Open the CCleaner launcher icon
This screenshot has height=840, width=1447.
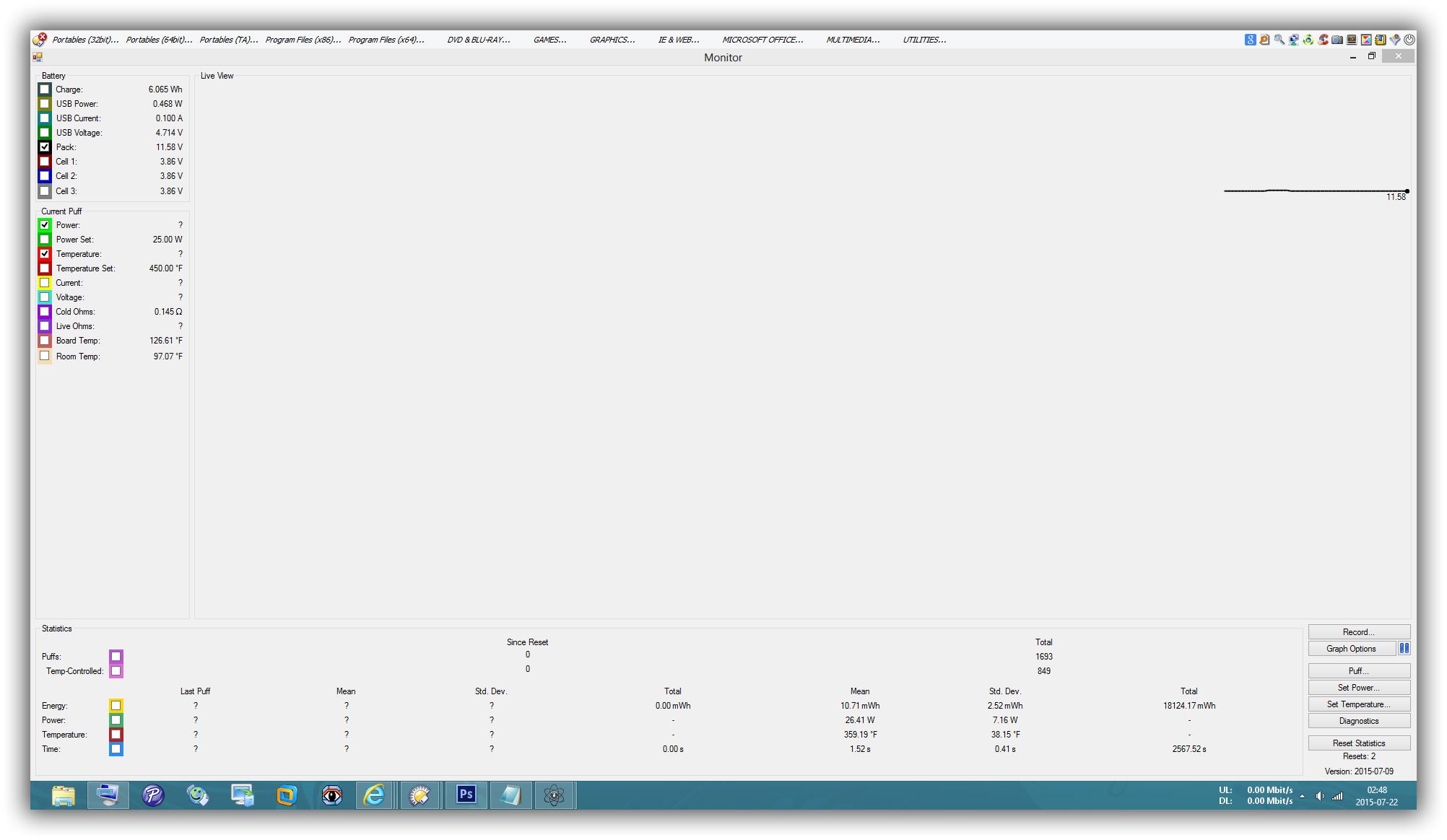click(1323, 40)
